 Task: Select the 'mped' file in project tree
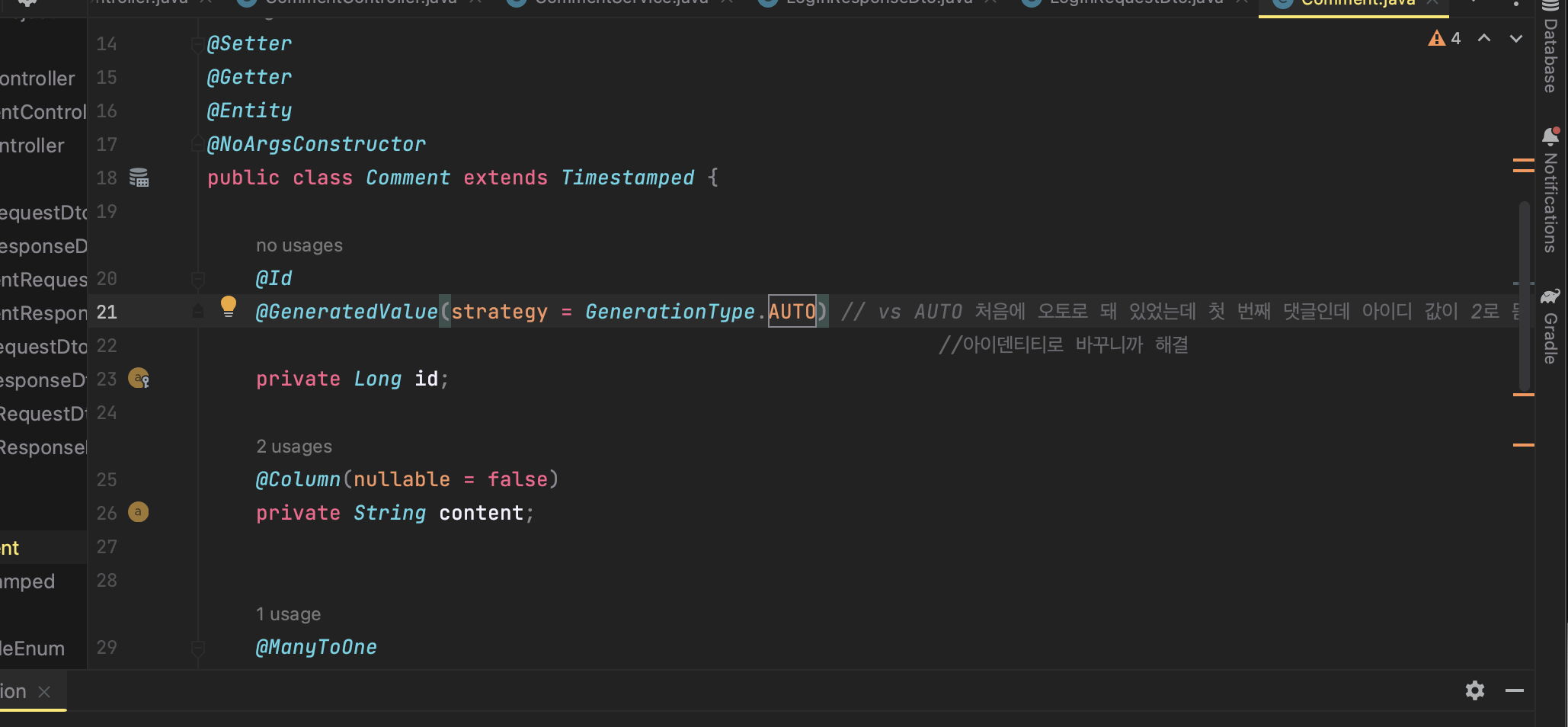[x=27, y=581]
